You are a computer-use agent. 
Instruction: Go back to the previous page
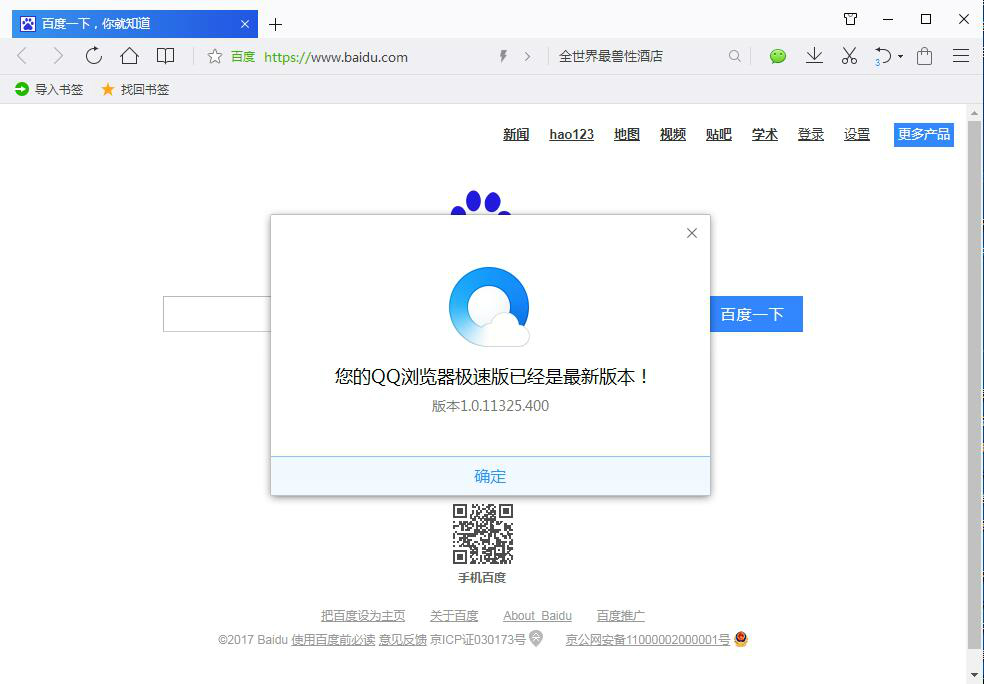point(22,56)
